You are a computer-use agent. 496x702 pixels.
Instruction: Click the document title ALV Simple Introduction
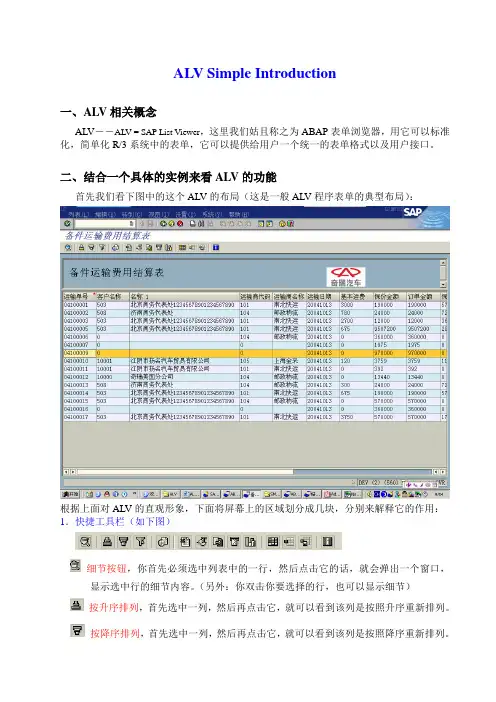[254, 73]
